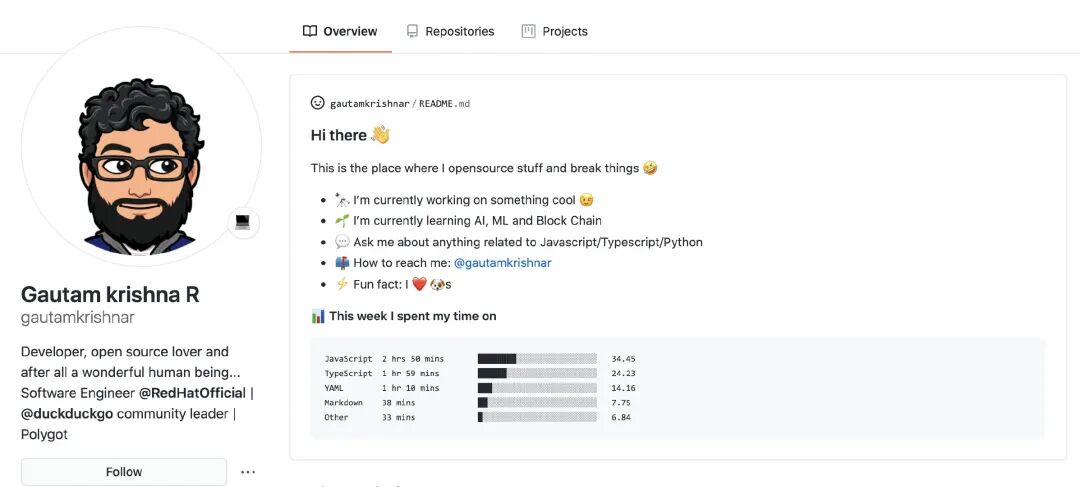The image size is (1080, 487).
Task: Open the three-dots menu next to Follow
Action: pyautogui.click(x=248, y=472)
